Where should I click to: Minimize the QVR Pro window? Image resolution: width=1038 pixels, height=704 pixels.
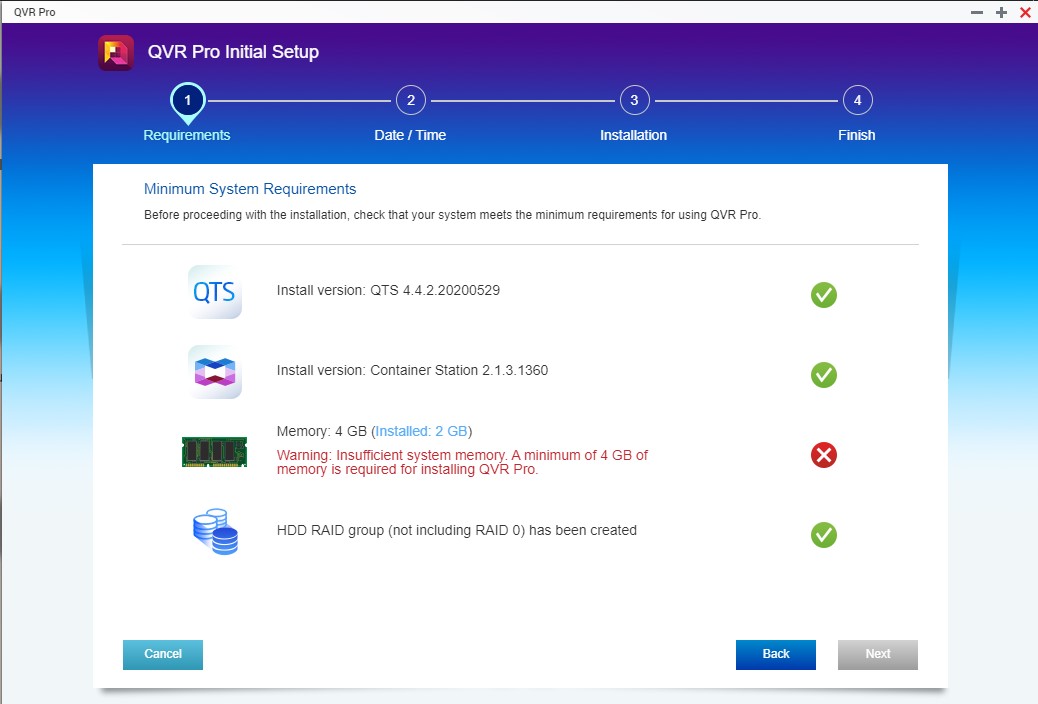(x=975, y=13)
